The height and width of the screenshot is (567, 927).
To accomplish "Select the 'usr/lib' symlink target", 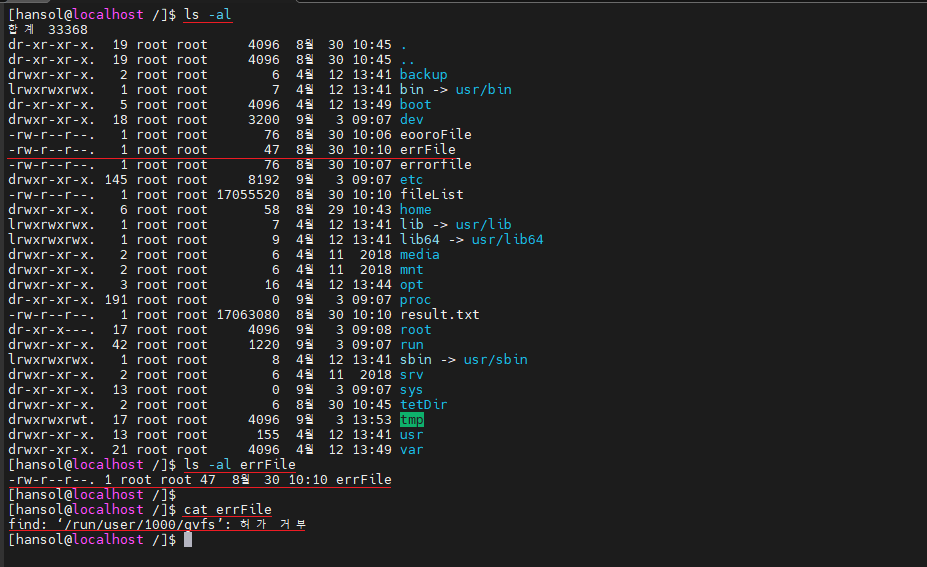I will (x=483, y=225).
